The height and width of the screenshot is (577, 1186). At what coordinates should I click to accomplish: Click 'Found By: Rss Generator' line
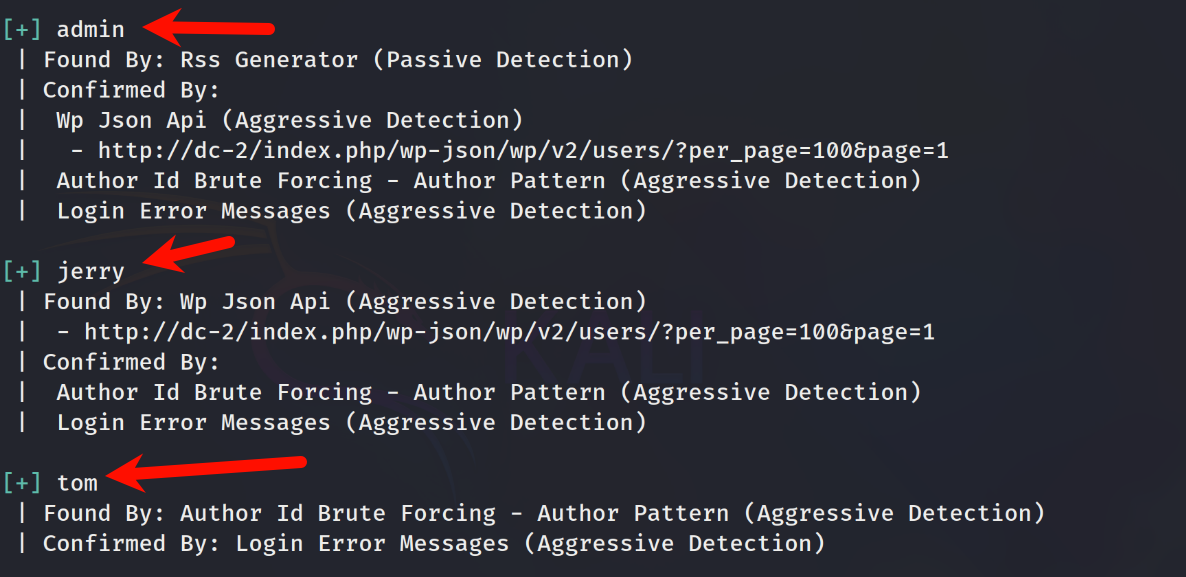click(337, 60)
